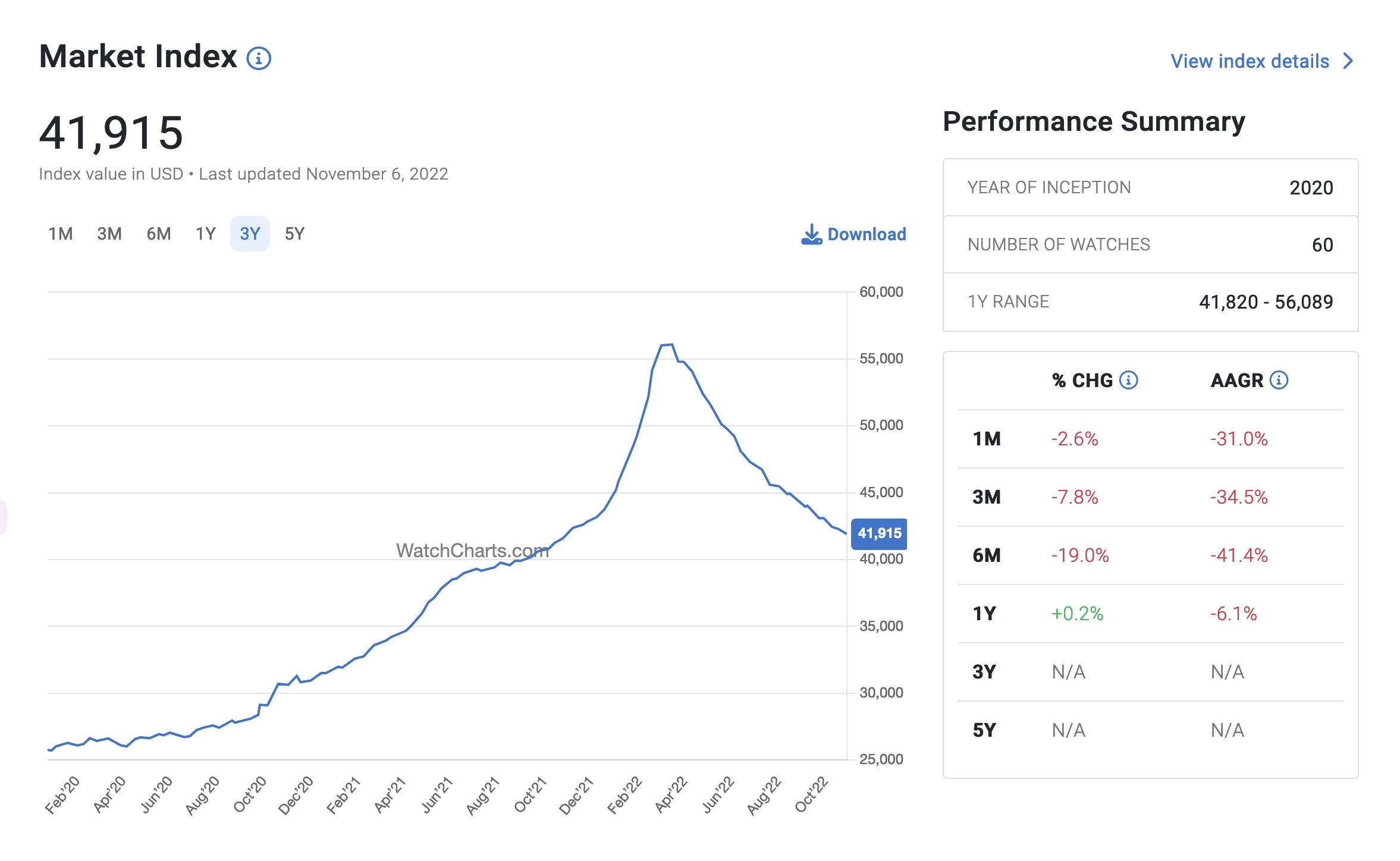Click the 1Y +0.2% change value

coord(1077,614)
